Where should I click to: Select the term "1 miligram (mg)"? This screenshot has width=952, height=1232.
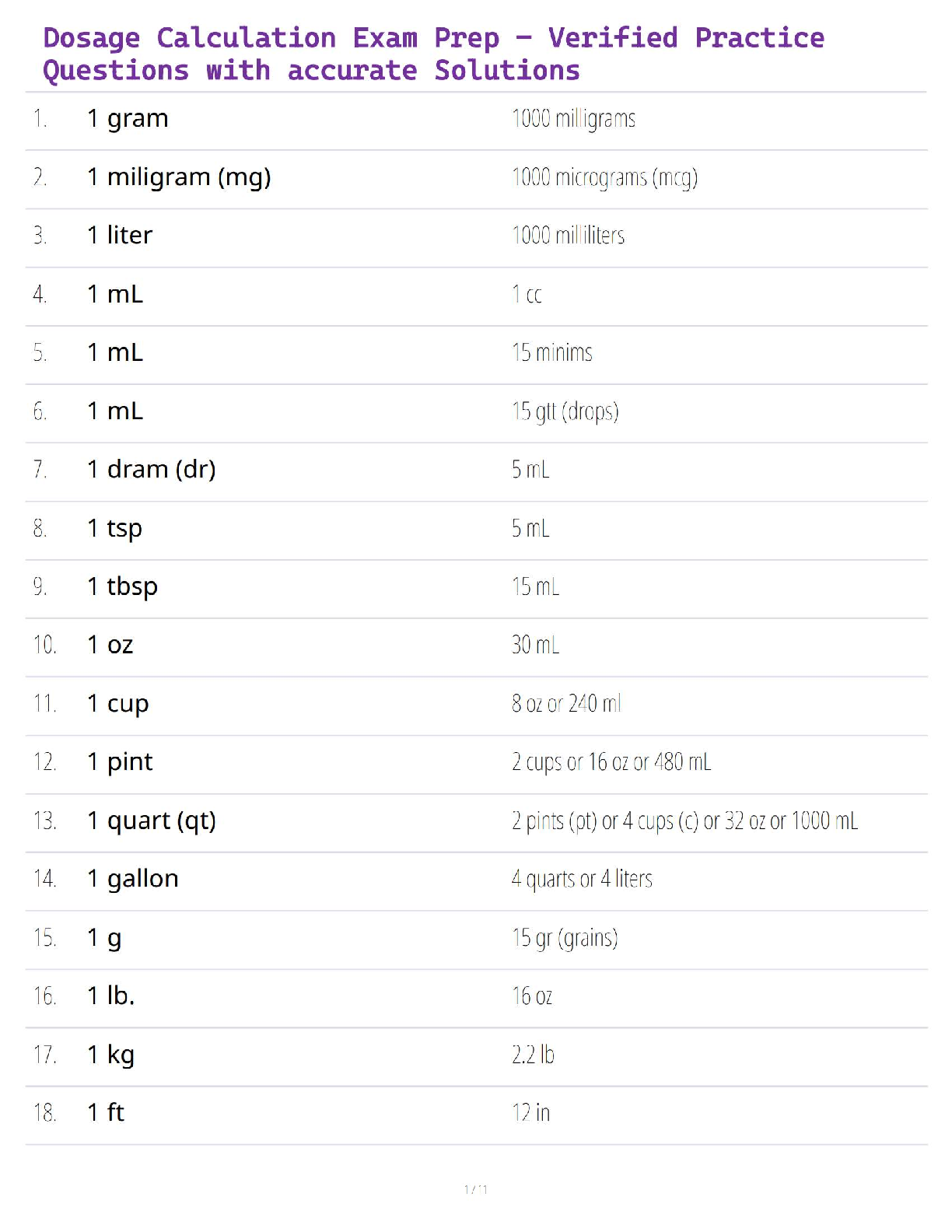tap(179, 178)
